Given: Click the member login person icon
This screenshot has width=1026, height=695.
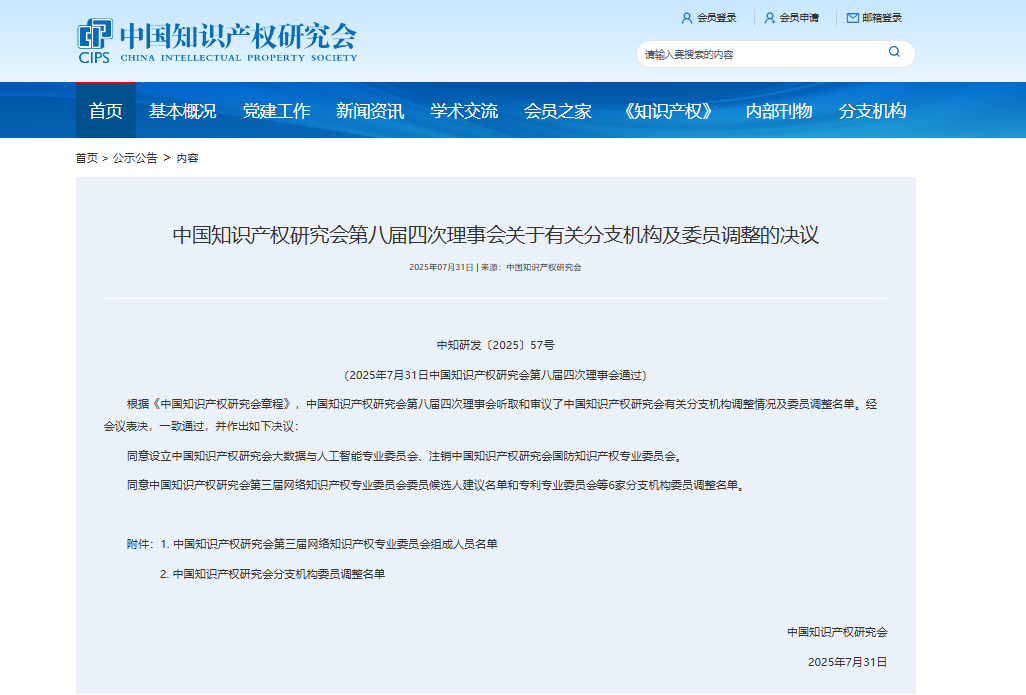Looking at the screenshot, I should (686, 18).
